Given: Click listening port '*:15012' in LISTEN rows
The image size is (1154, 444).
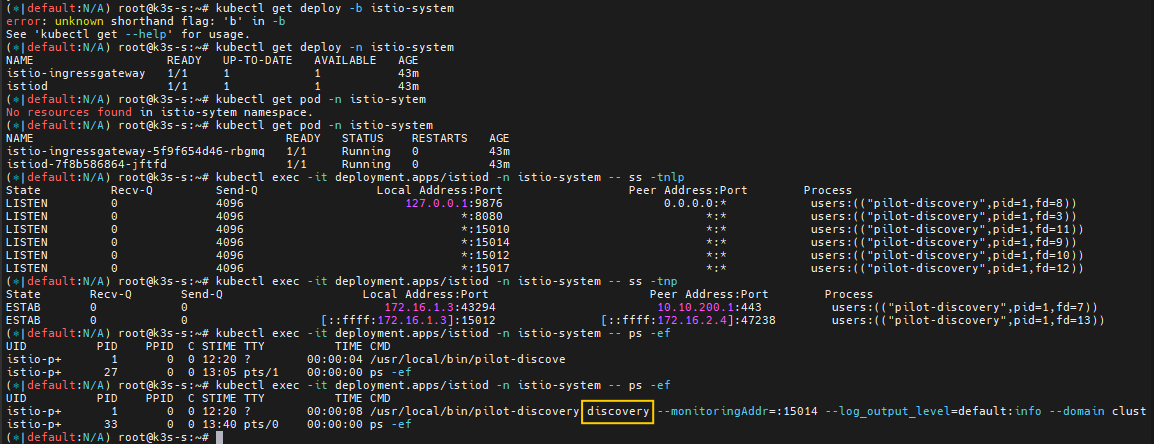Looking at the screenshot, I should pyautogui.click(x=485, y=256).
